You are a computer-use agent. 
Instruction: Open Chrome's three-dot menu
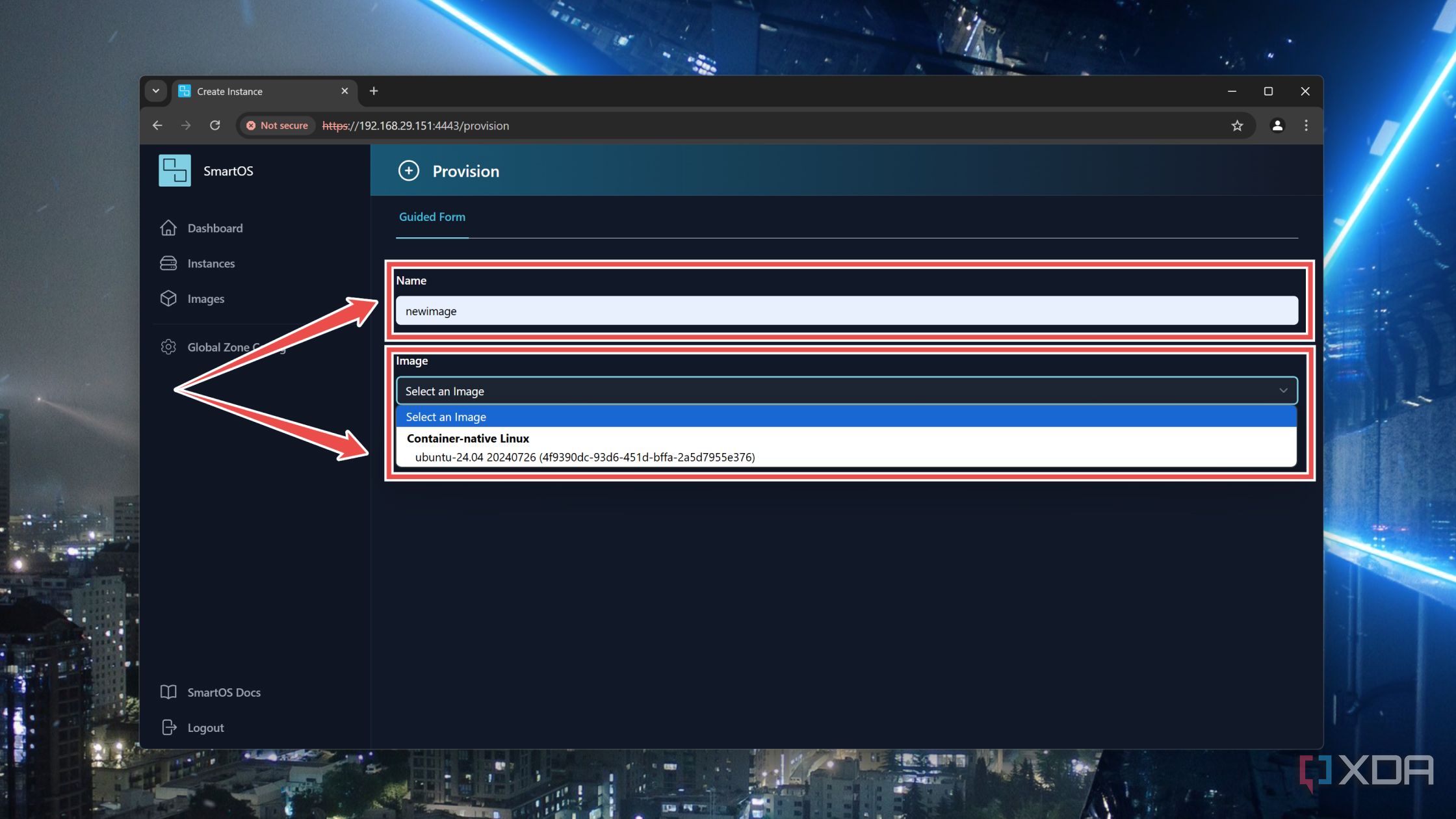tap(1306, 125)
